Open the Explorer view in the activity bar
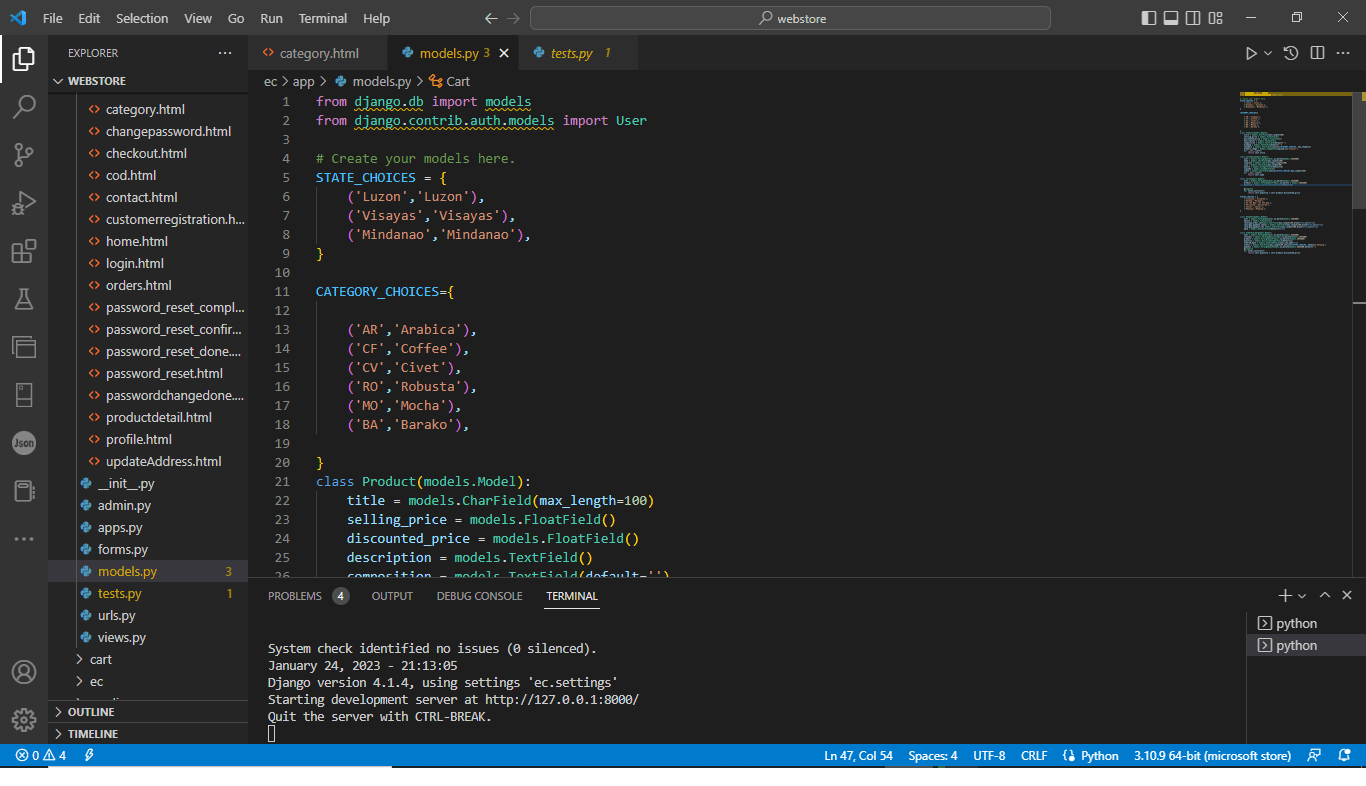Image resolution: width=1366 pixels, height=786 pixels. [24, 58]
